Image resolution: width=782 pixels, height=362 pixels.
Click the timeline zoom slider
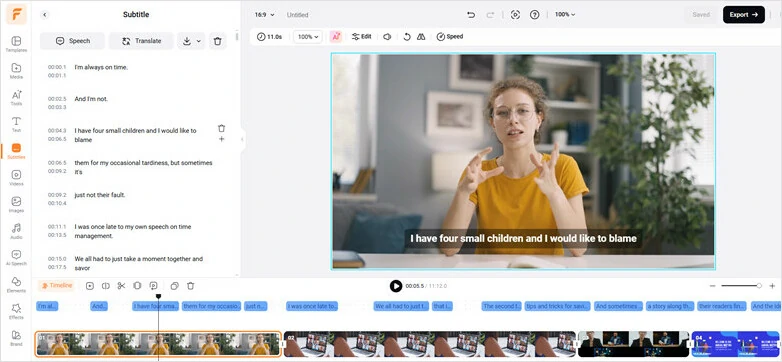741,286
